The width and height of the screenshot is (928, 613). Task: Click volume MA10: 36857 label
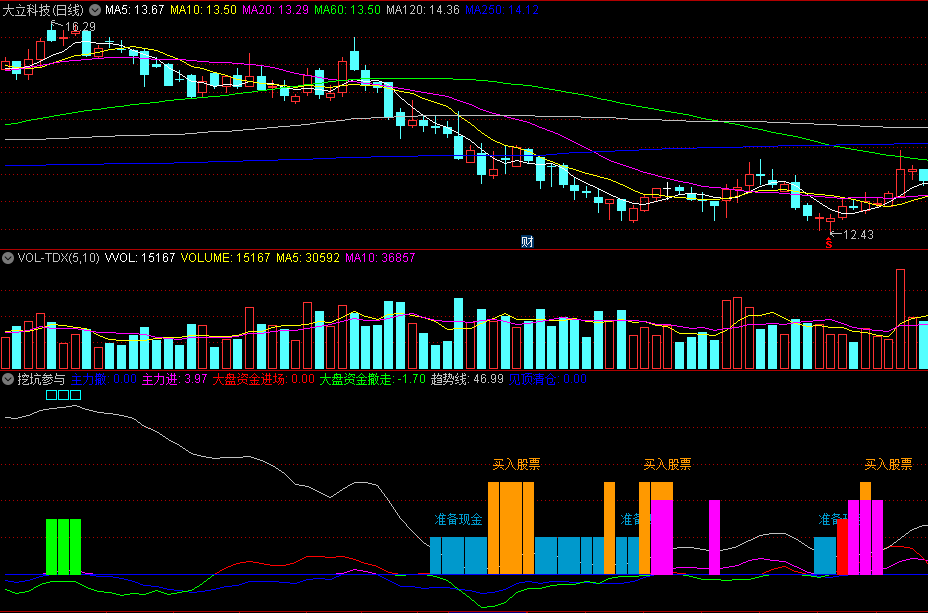(x=380, y=258)
